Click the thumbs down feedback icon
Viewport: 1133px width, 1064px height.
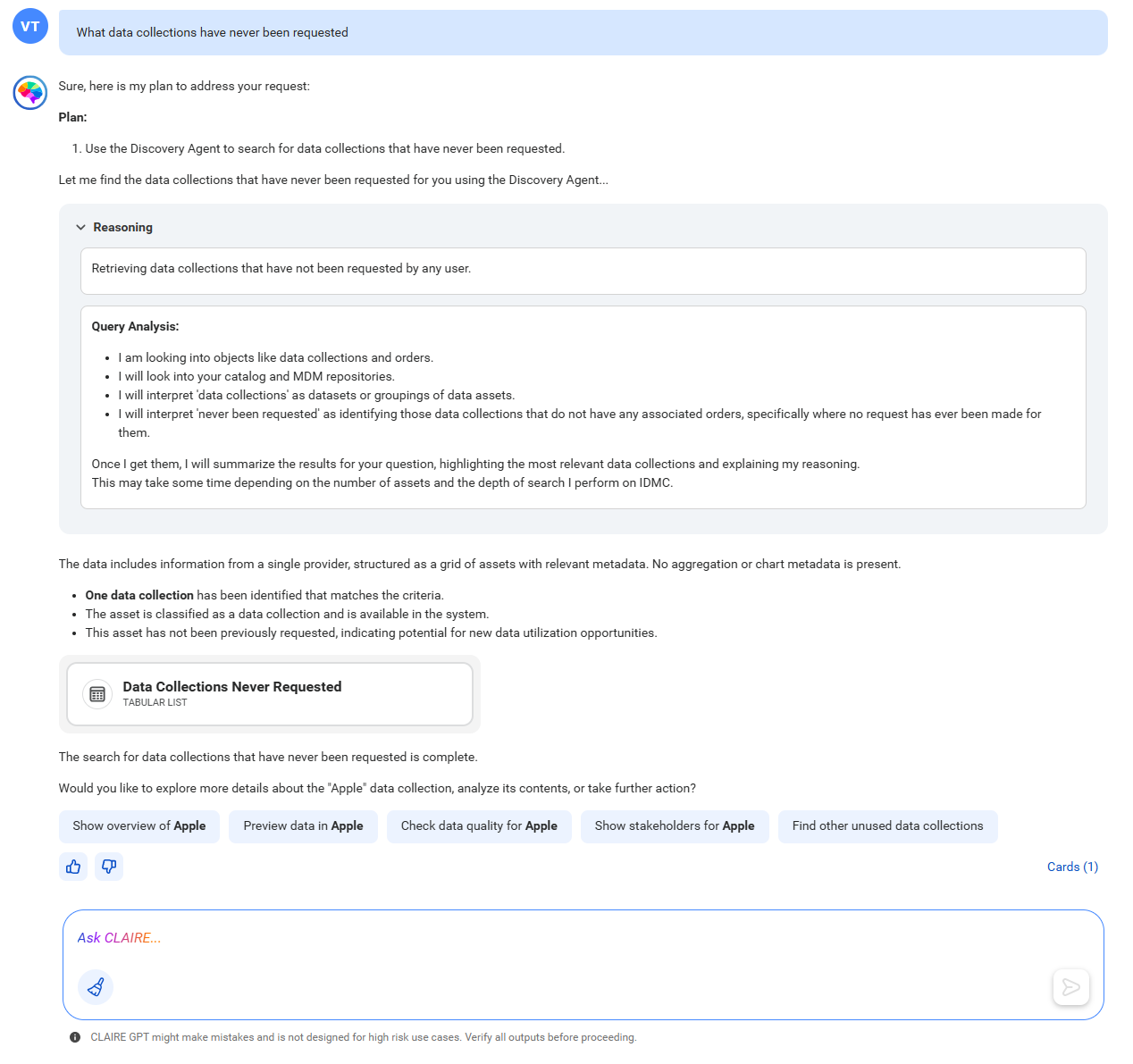(109, 867)
